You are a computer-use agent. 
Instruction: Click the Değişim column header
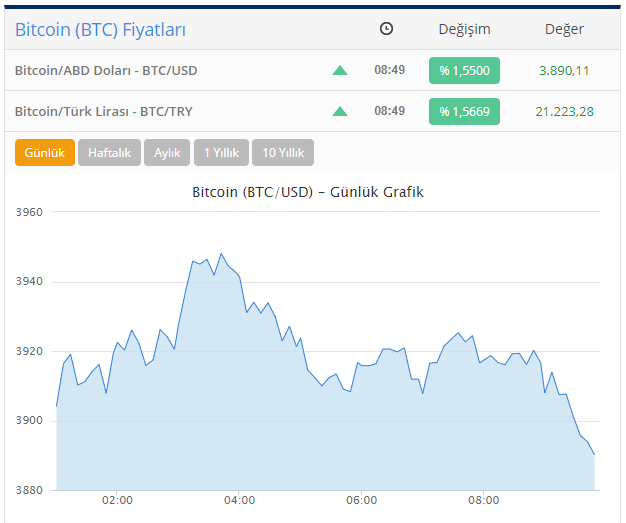coord(464,29)
